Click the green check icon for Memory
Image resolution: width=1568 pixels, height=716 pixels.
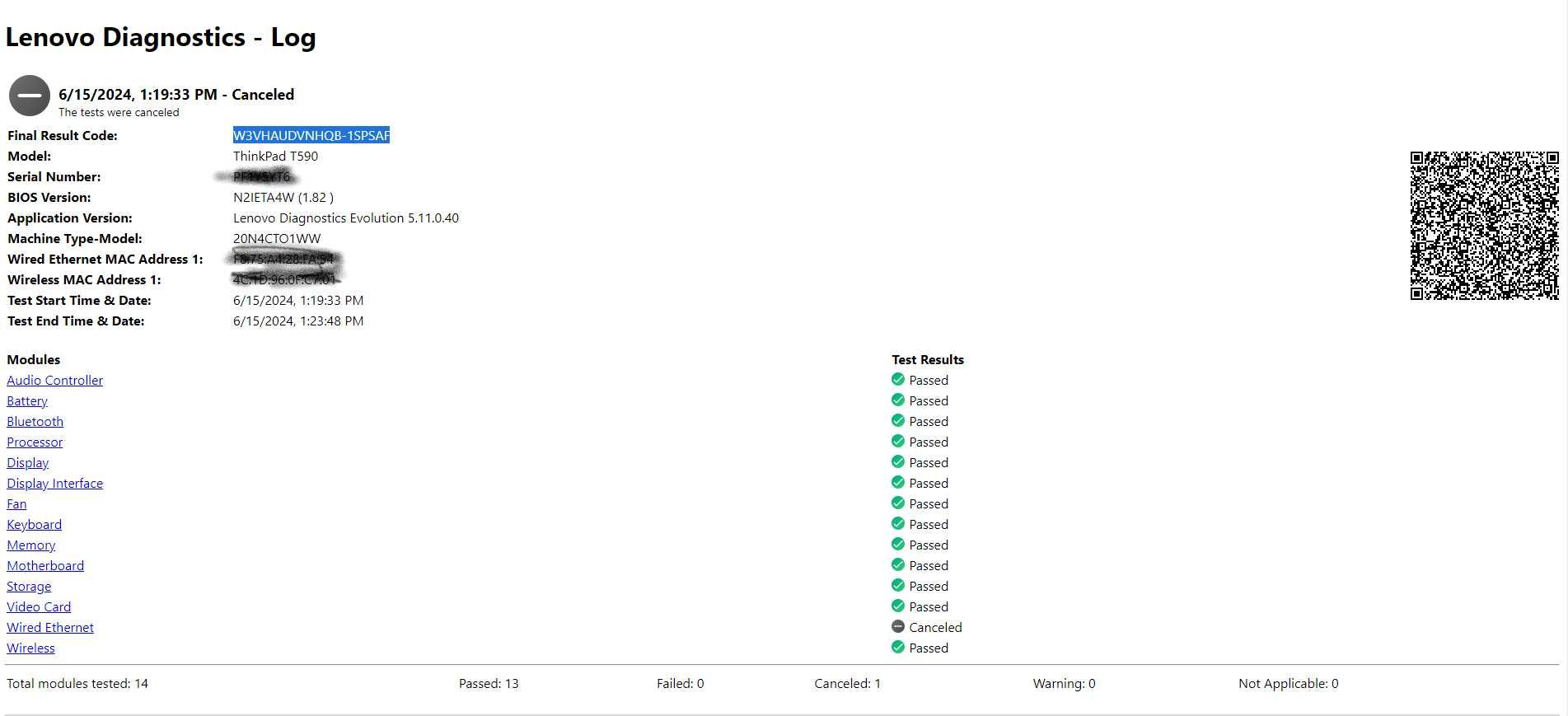(898, 544)
